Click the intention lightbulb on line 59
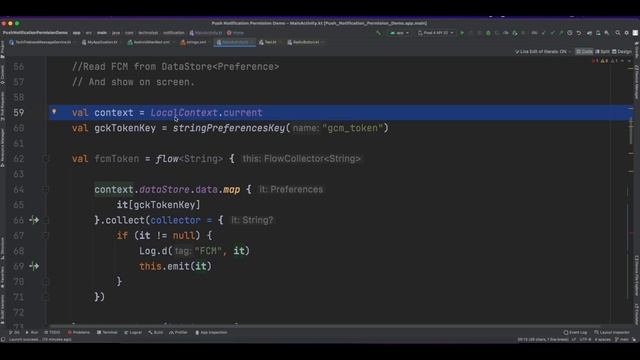640x360 pixels. [54, 111]
